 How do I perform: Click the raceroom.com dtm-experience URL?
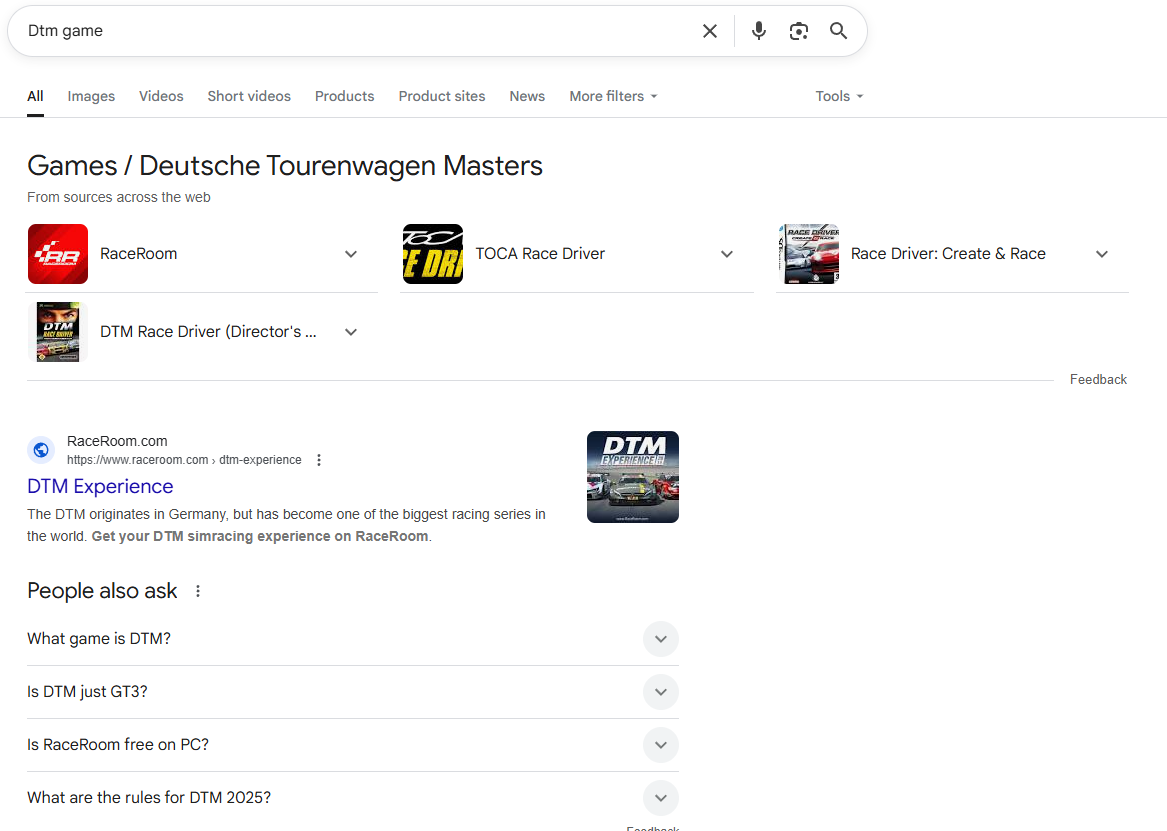click(x=184, y=460)
